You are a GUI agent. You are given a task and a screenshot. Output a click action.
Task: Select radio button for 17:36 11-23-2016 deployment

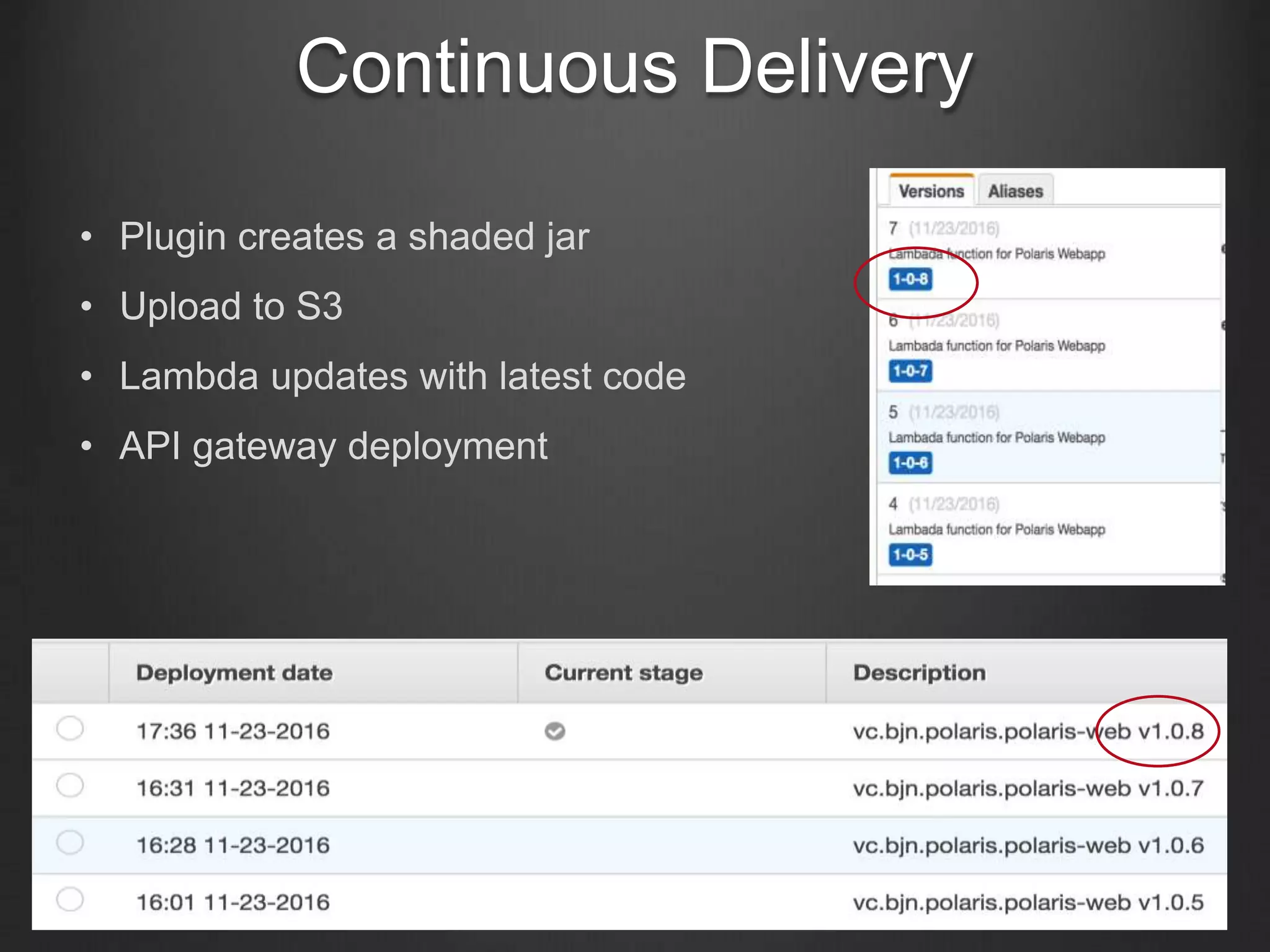[x=69, y=728]
